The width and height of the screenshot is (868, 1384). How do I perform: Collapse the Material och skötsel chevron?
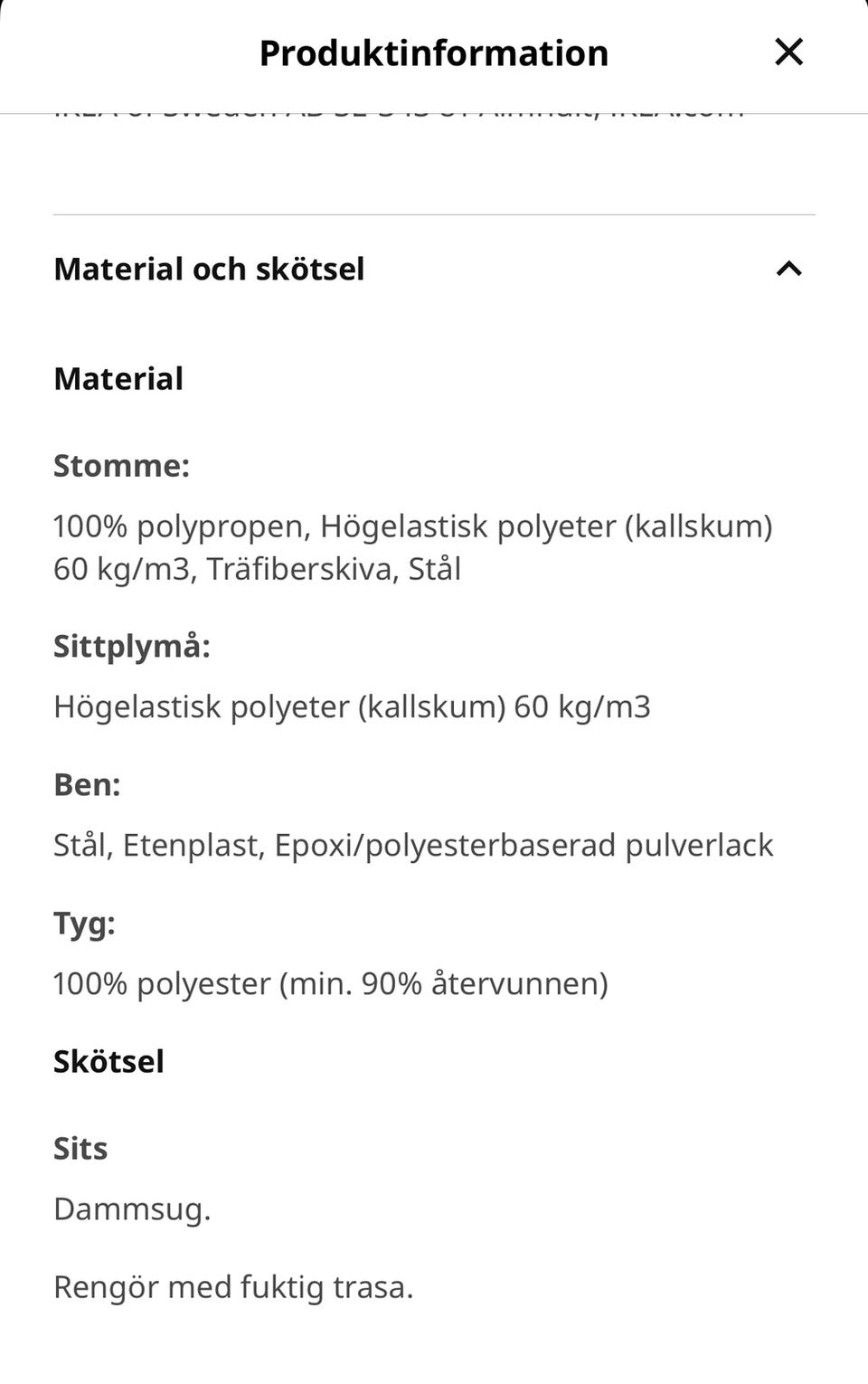[788, 269]
